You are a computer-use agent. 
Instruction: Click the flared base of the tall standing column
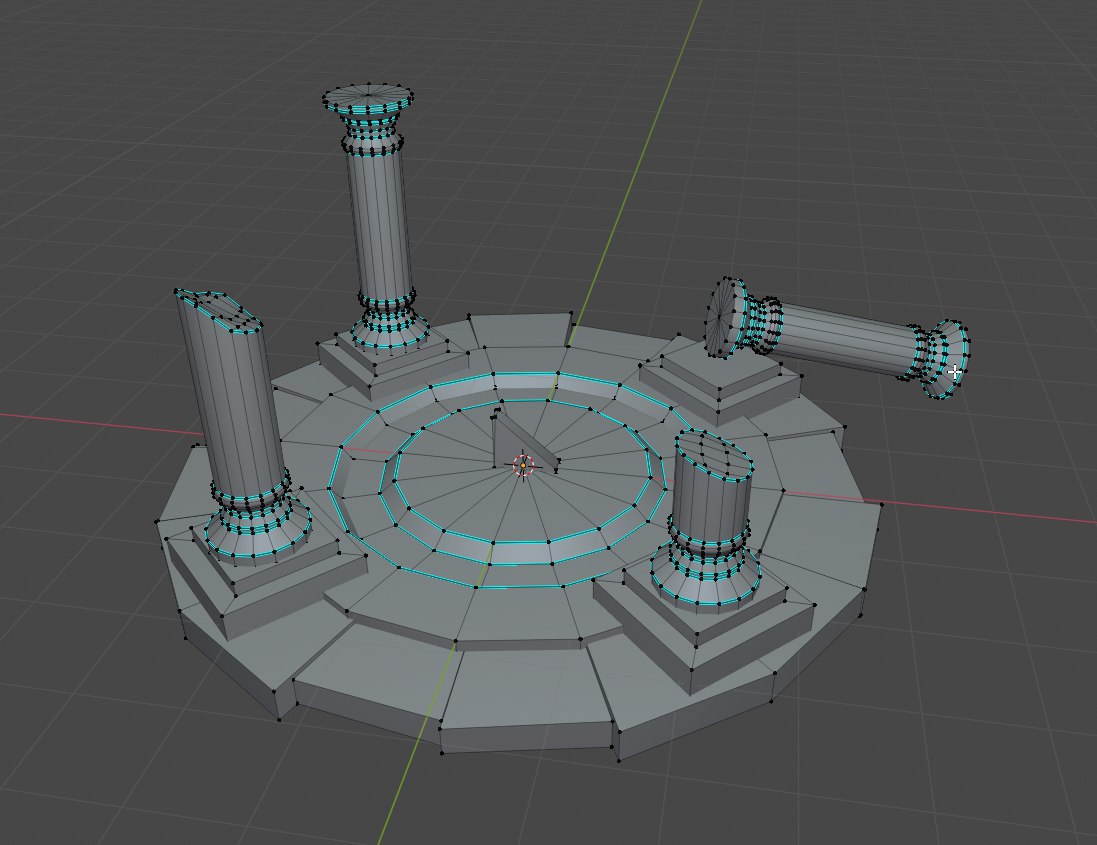pos(390,327)
